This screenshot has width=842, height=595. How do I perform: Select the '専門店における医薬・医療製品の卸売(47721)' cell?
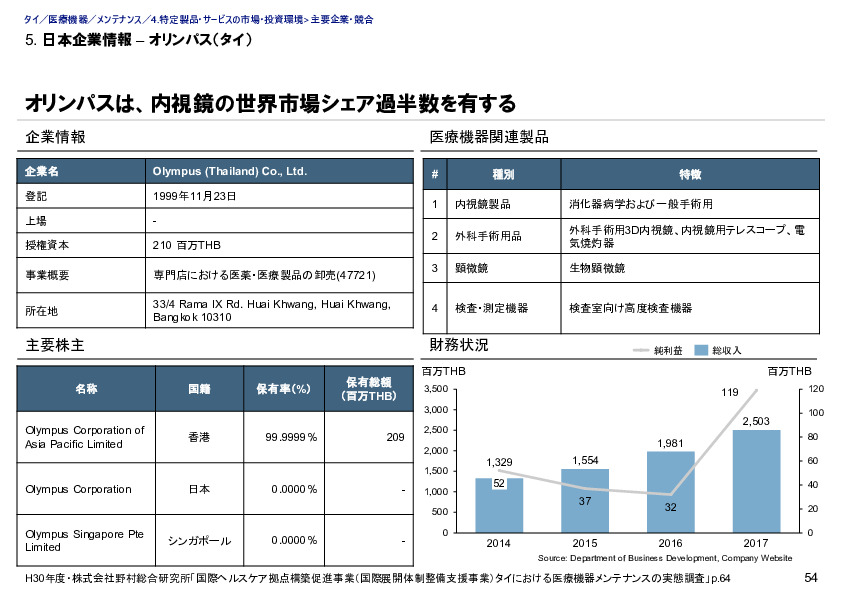point(279,275)
